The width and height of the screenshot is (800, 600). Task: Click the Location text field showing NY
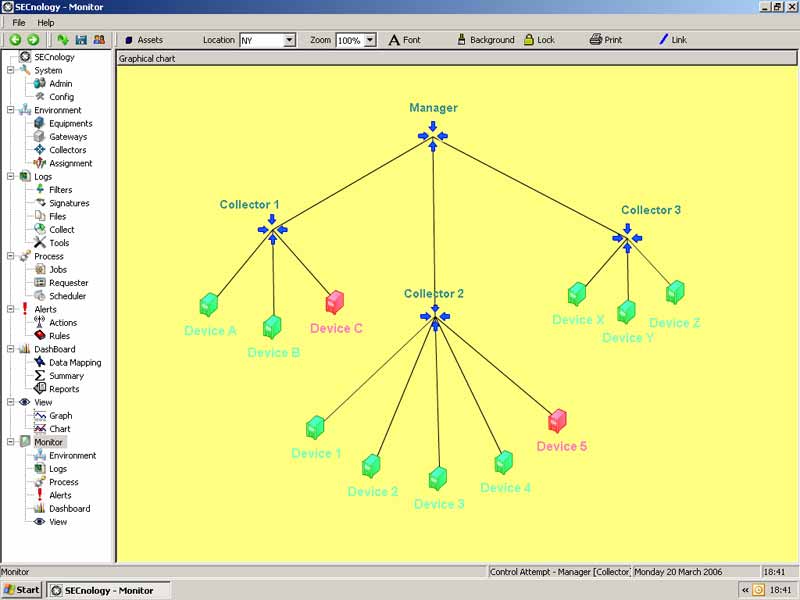(262, 40)
